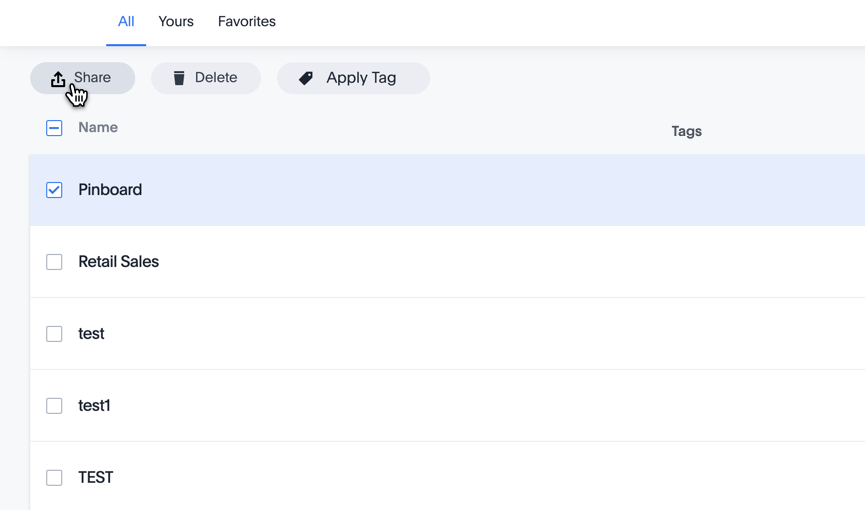Sort by the Name column header
The height and width of the screenshot is (510, 865).
(x=98, y=128)
